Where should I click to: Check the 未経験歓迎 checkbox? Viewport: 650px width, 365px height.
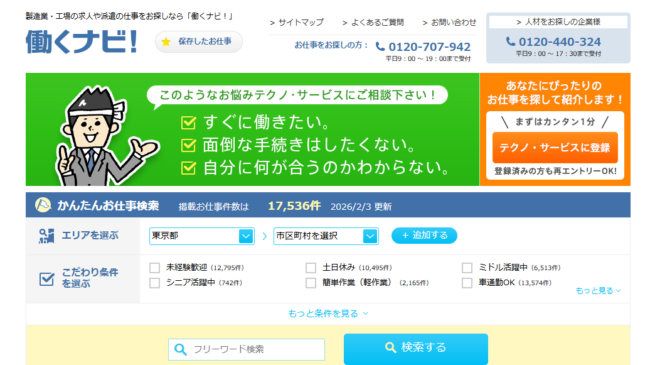click(x=155, y=268)
